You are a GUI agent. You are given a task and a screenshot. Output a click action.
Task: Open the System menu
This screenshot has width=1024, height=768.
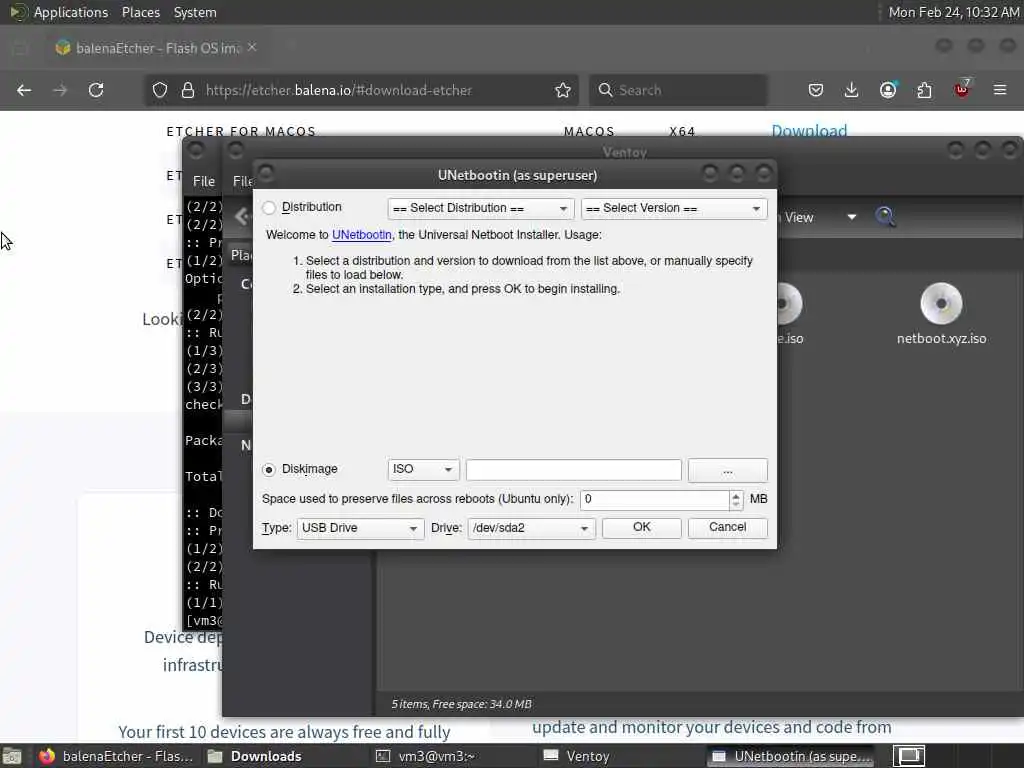[195, 12]
